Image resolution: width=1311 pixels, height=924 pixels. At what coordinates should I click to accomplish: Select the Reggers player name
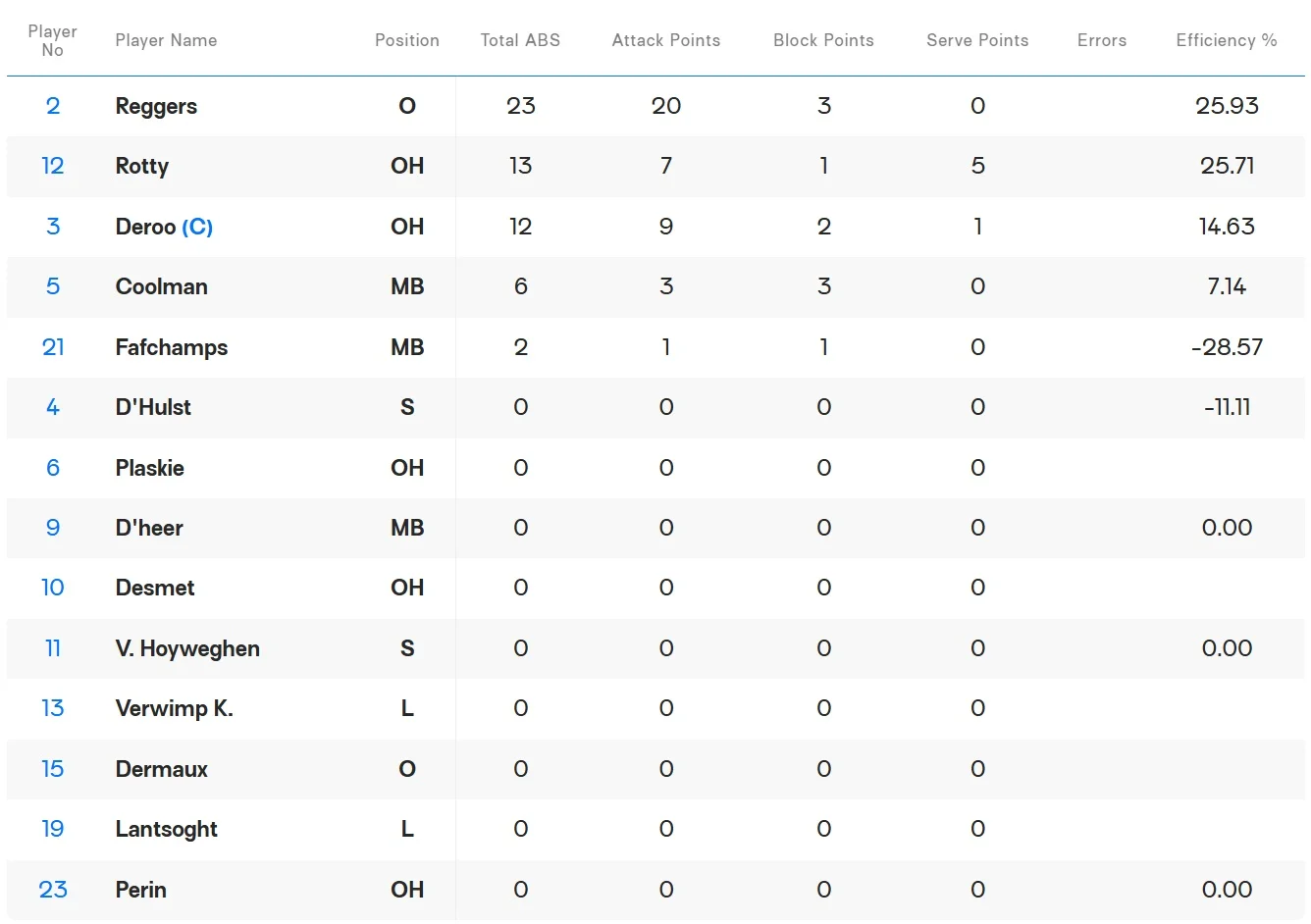point(156,106)
